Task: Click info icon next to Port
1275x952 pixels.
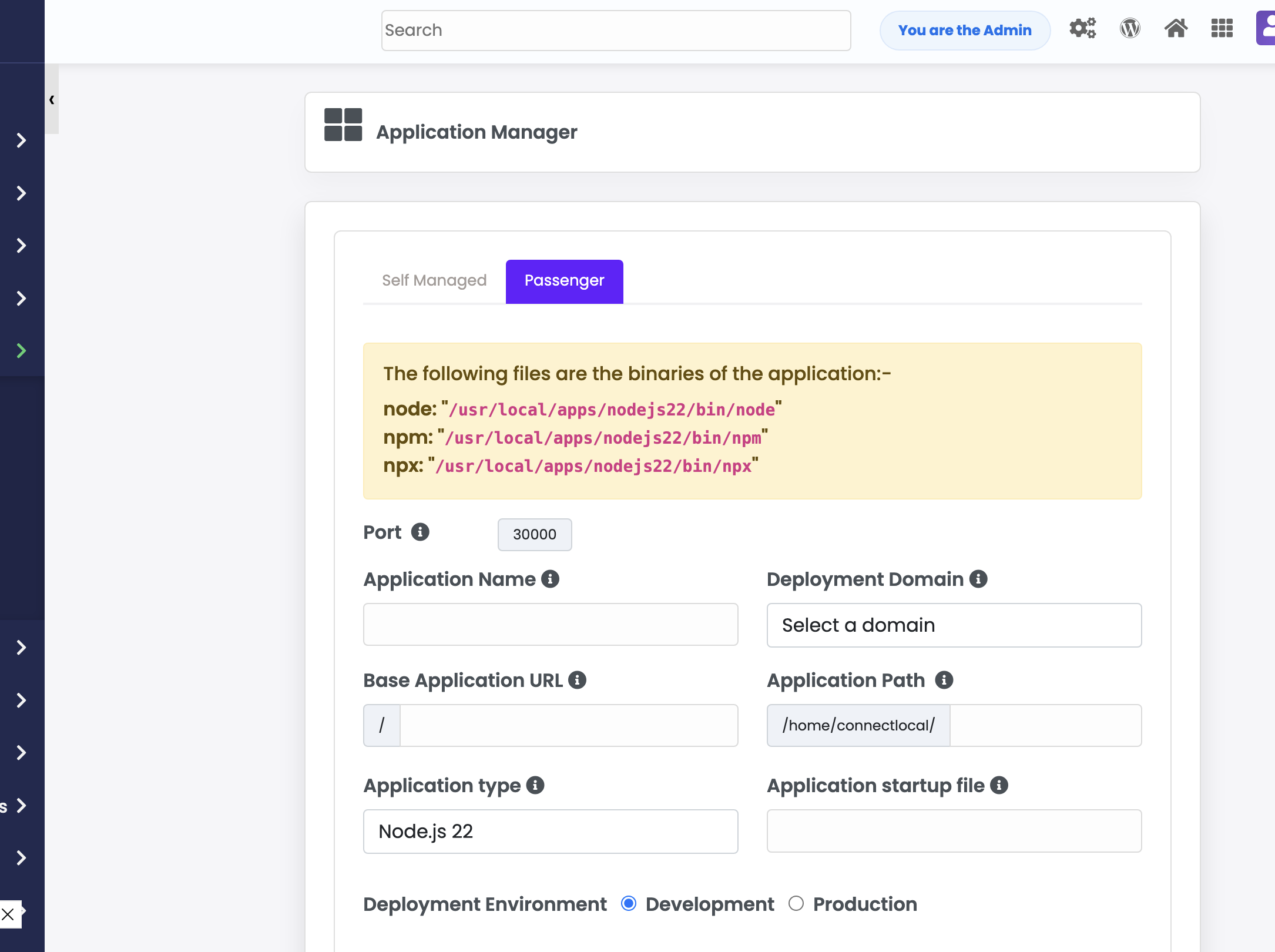Action: 420,532
